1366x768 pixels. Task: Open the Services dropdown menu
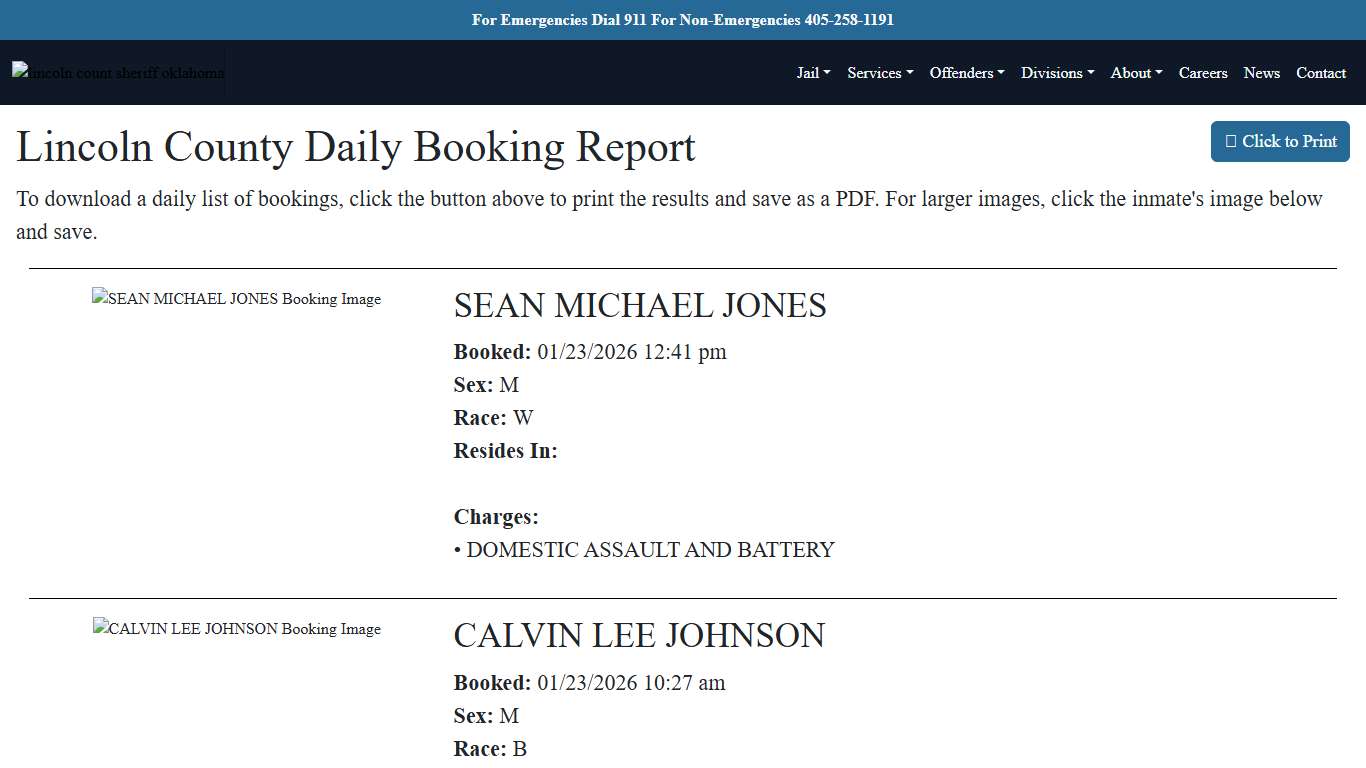coord(879,72)
